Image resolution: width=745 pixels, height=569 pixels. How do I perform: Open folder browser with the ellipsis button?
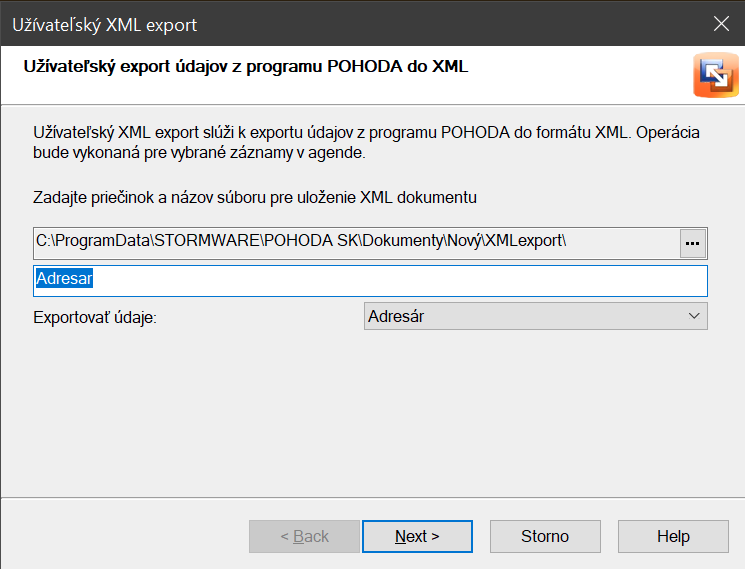pyautogui.click(x=692, y=243)
